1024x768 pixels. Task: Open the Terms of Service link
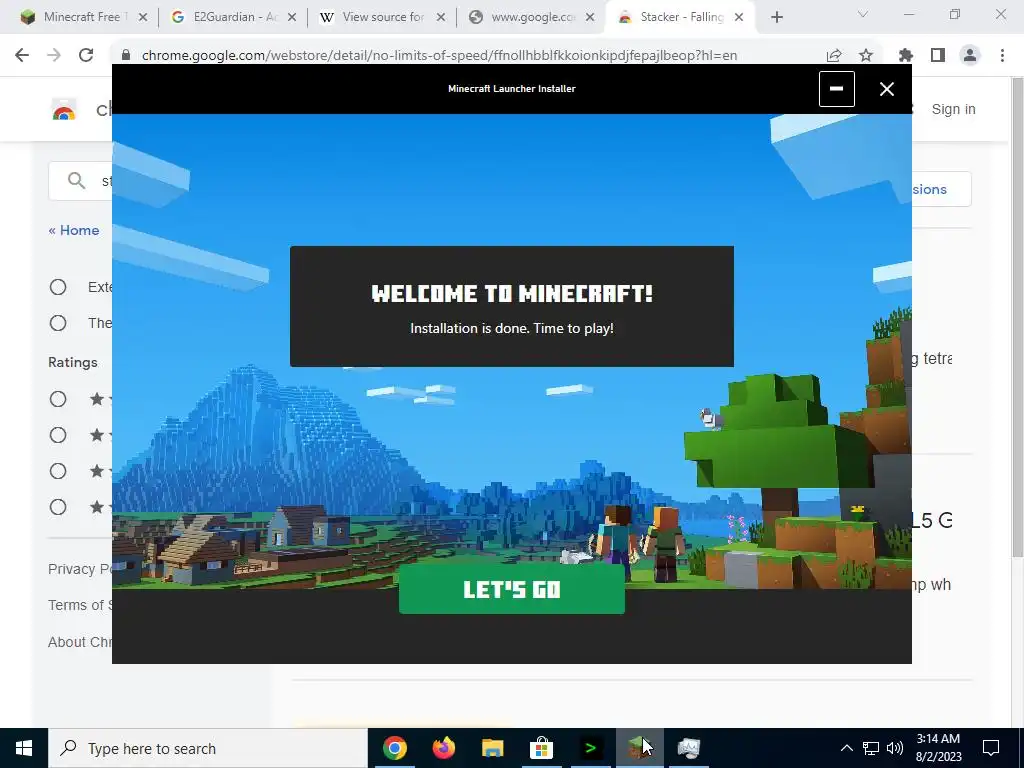point(80,605)
